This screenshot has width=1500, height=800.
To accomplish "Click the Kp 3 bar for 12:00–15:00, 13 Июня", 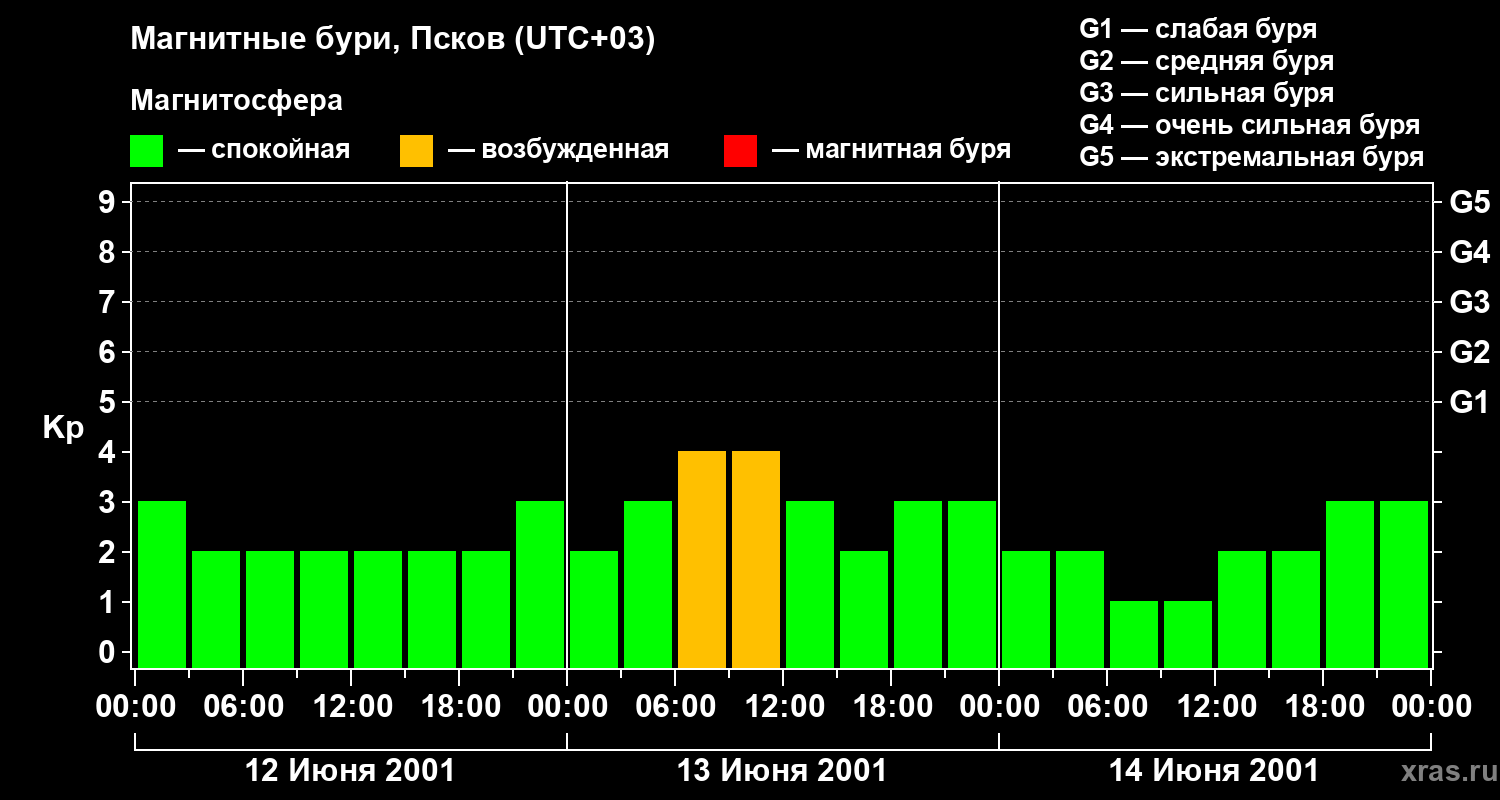I will coord(810,584).
